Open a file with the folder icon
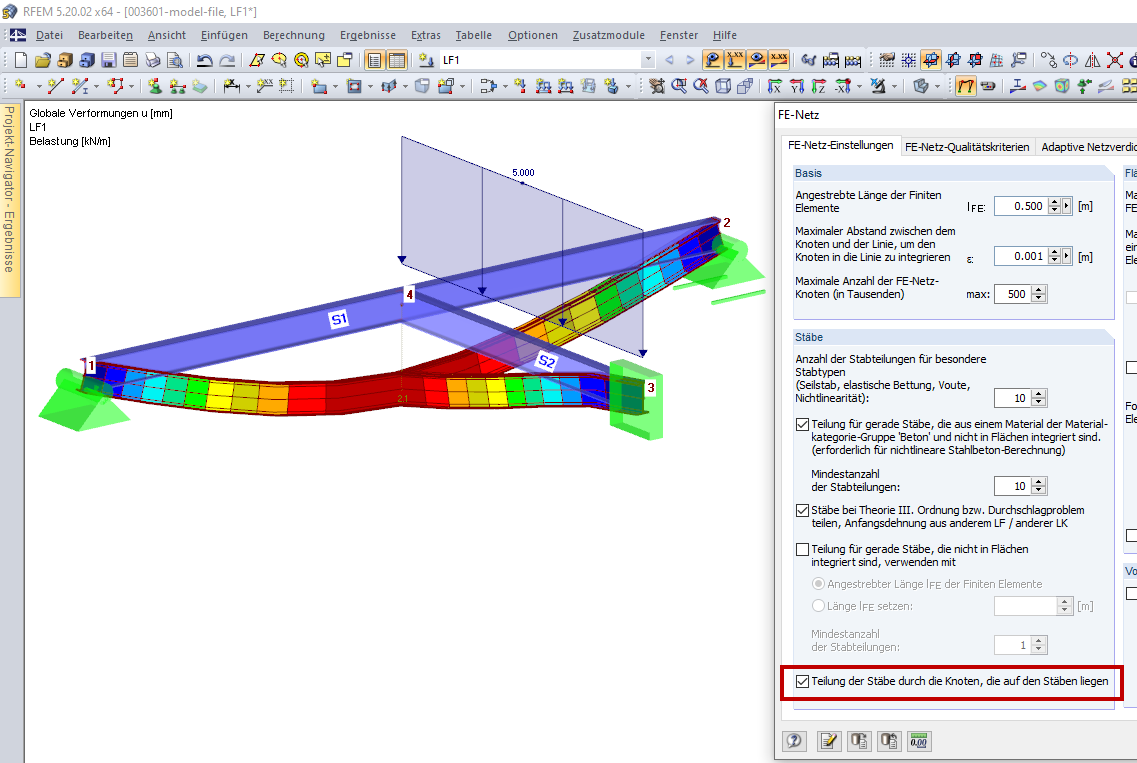Viewport: 1137px width, 763px height. [x=43, y=60]
